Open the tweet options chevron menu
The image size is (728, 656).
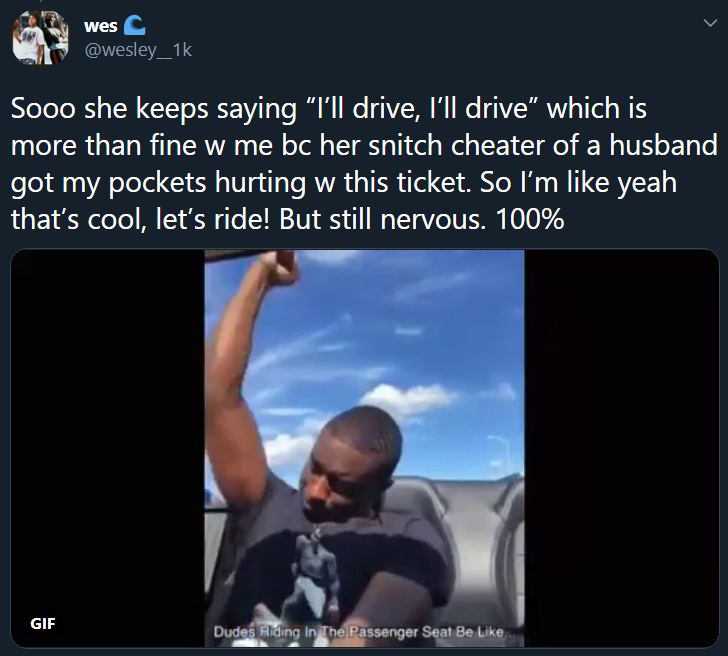pyautogui.click(x=710, y=23)
